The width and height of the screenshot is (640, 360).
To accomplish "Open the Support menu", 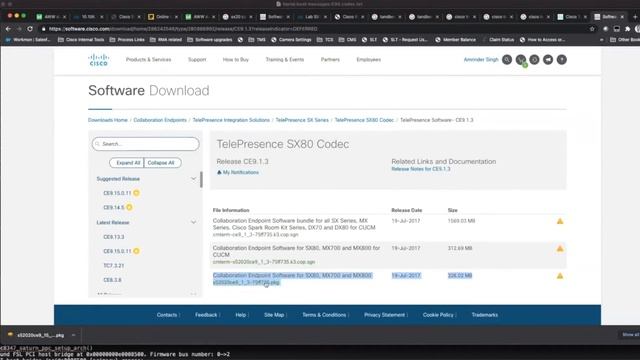I will [197, 60].
